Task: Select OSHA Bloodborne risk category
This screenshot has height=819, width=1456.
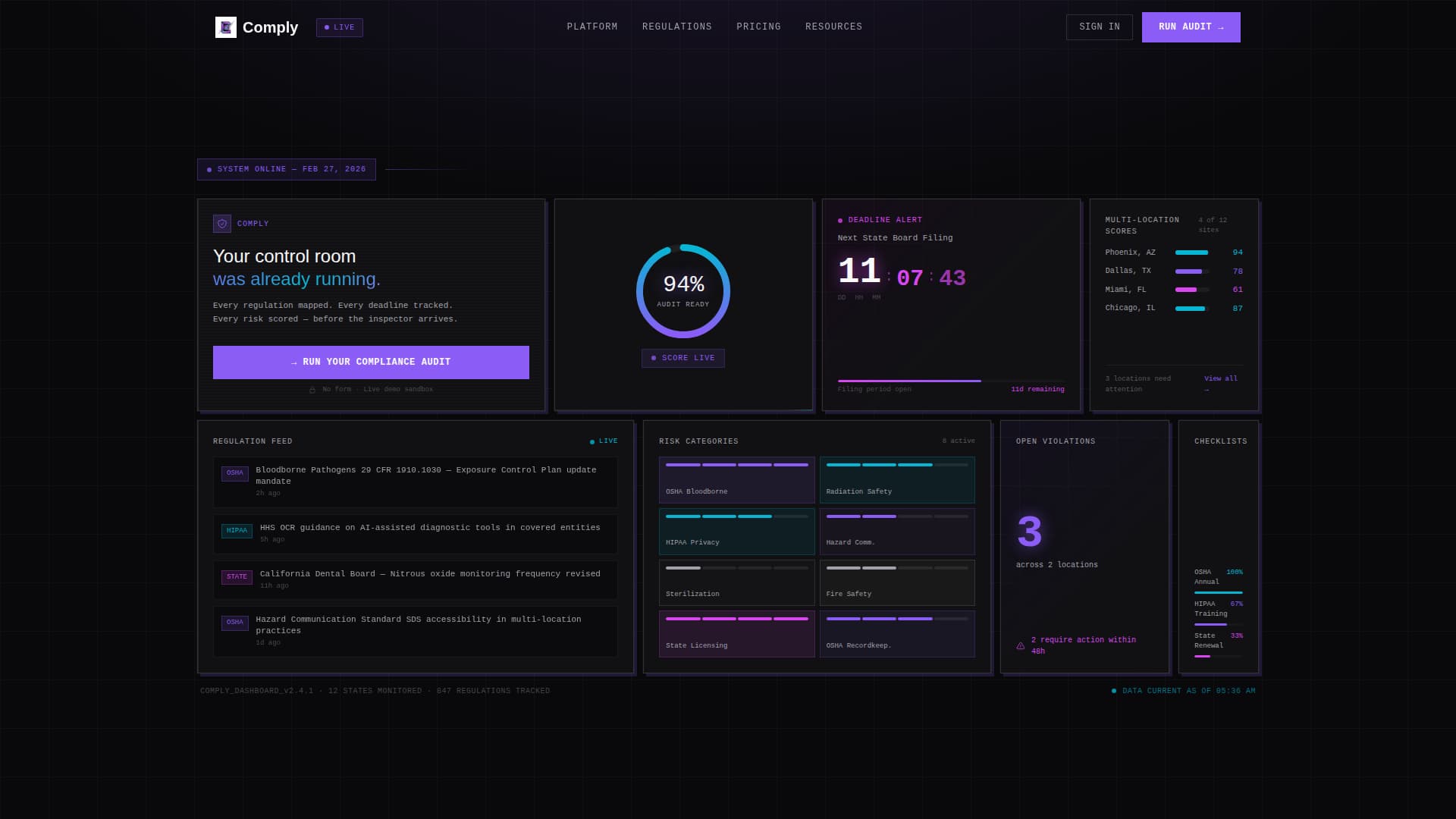Action: point(737,480)
